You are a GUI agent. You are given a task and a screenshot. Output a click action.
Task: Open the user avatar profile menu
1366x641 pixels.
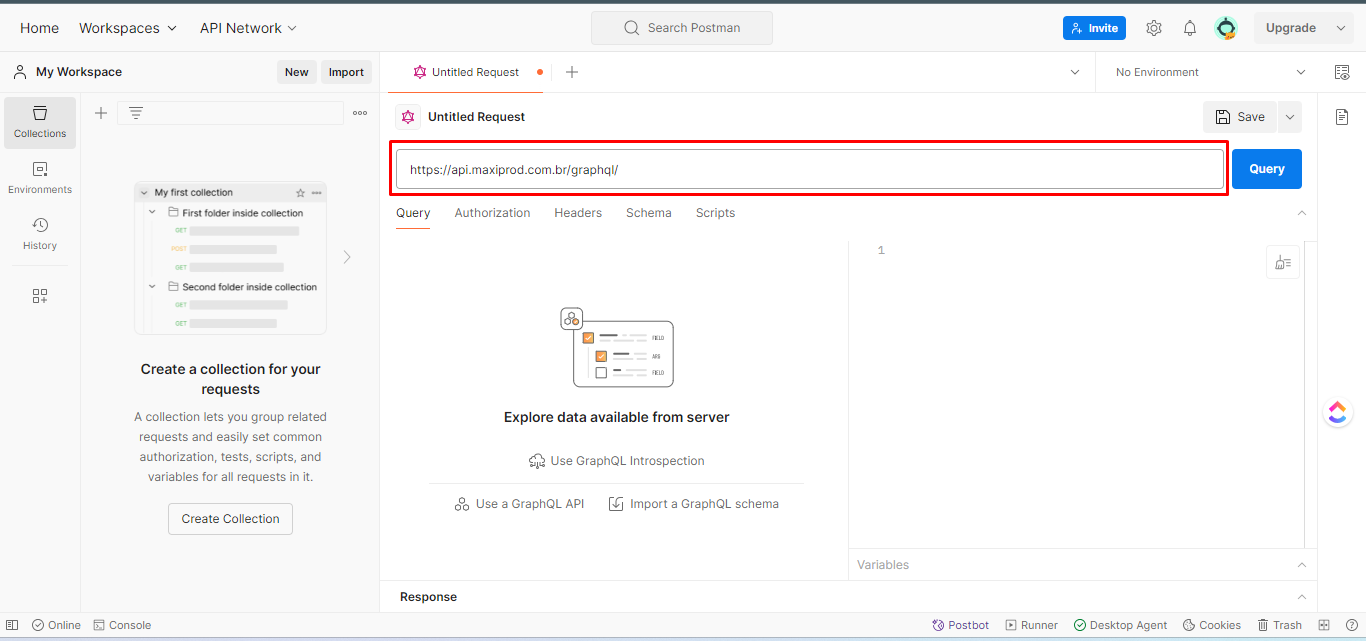click(x=1226, y=28)
